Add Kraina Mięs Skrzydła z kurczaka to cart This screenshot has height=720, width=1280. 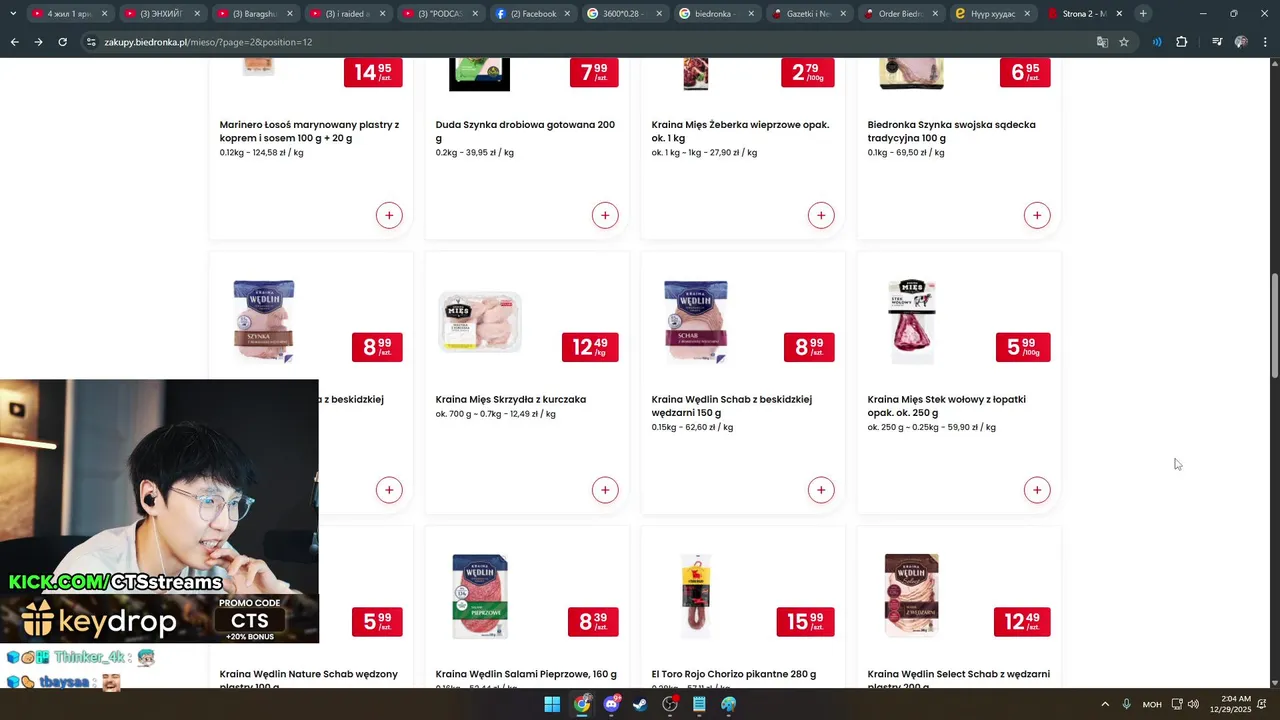point(605,490)
